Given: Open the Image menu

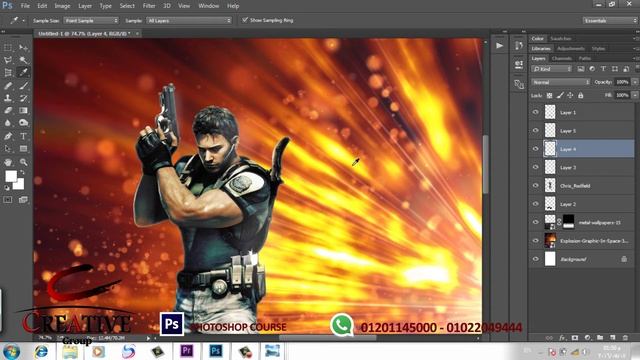Looking at the screenshot, I should (x=62, y=6).
